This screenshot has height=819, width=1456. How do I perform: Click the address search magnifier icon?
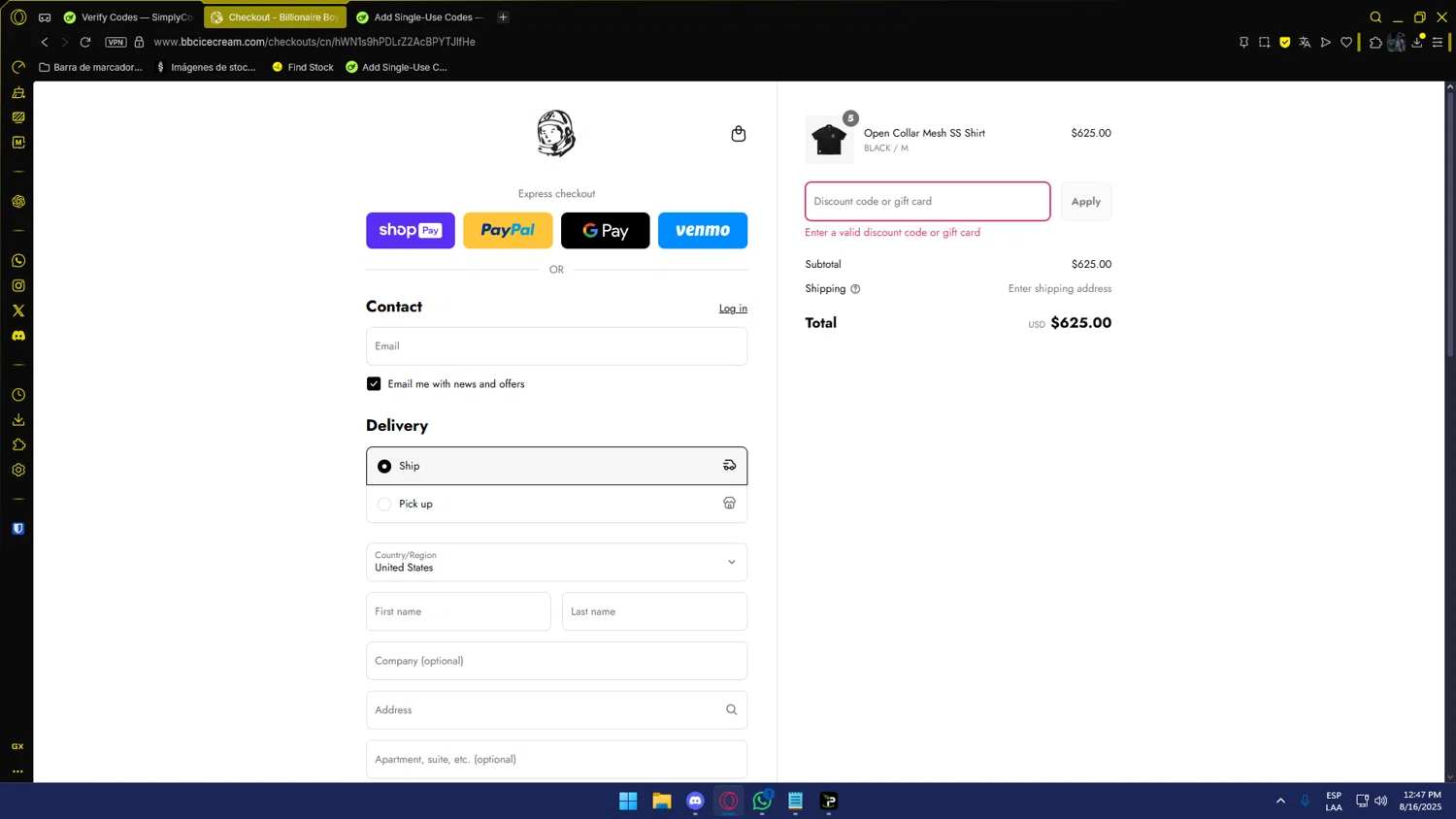pos(732,710)
